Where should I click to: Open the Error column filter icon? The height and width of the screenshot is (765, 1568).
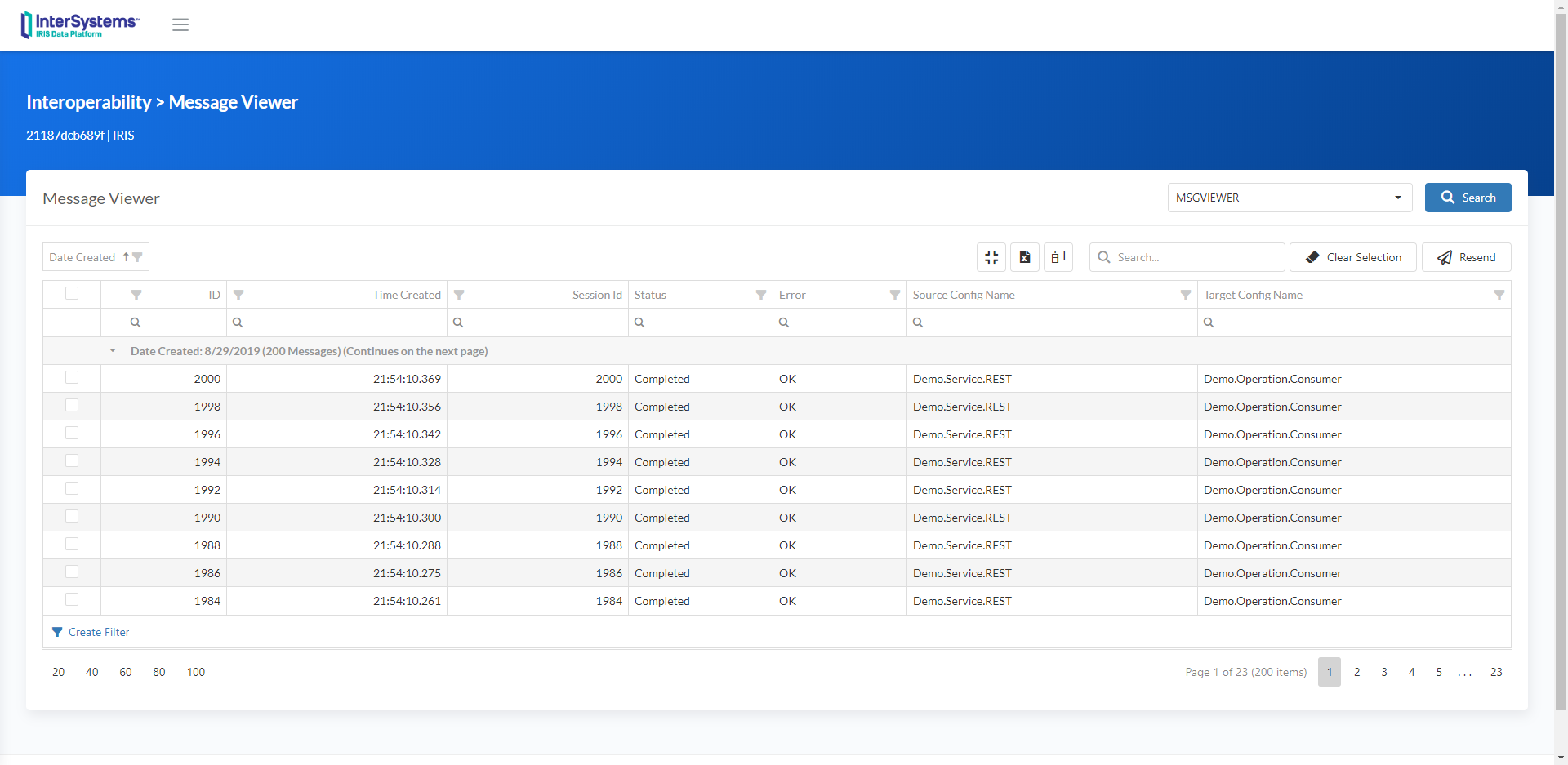(895, 295)
